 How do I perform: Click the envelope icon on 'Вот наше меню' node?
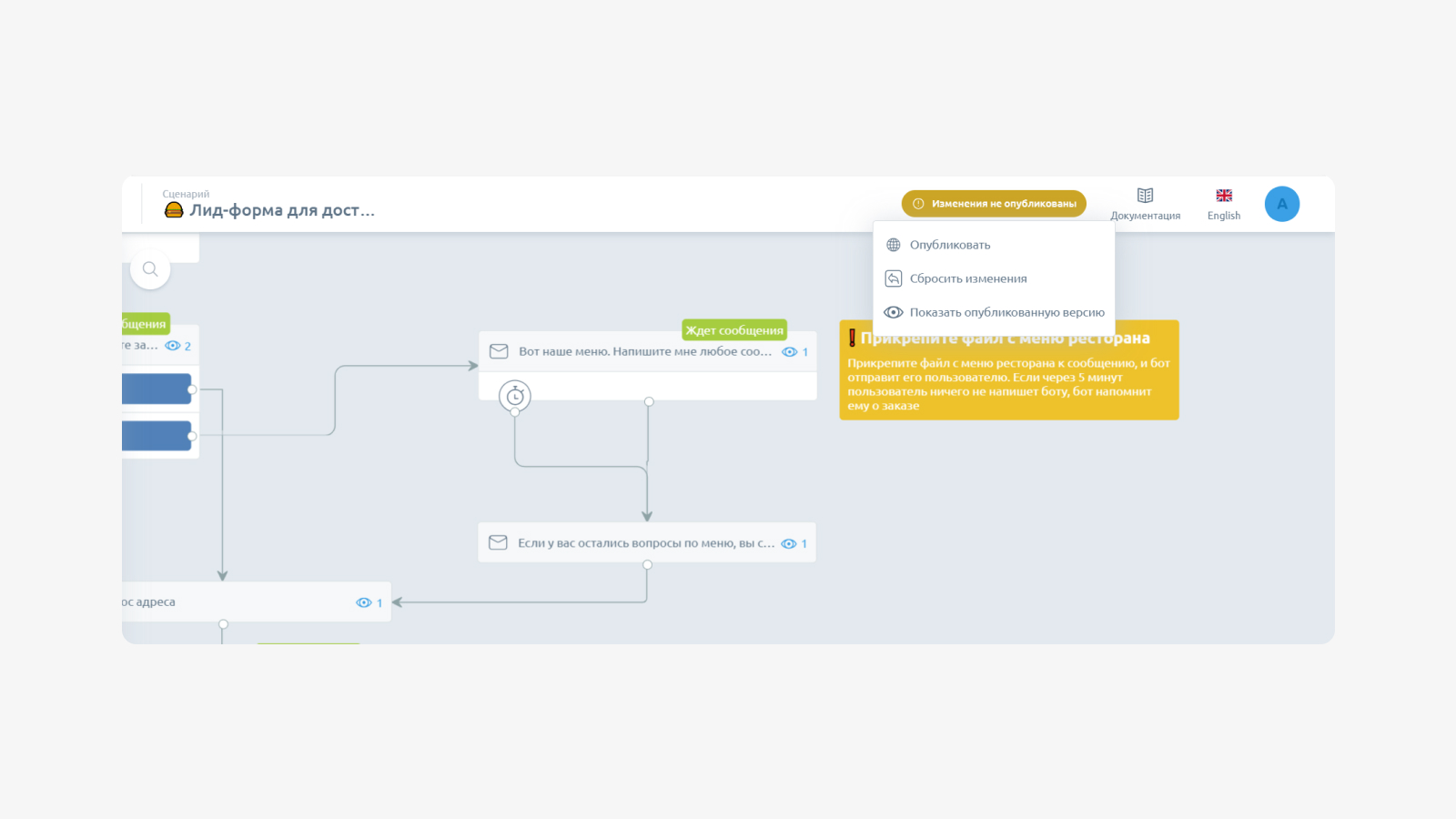[499, 351]
